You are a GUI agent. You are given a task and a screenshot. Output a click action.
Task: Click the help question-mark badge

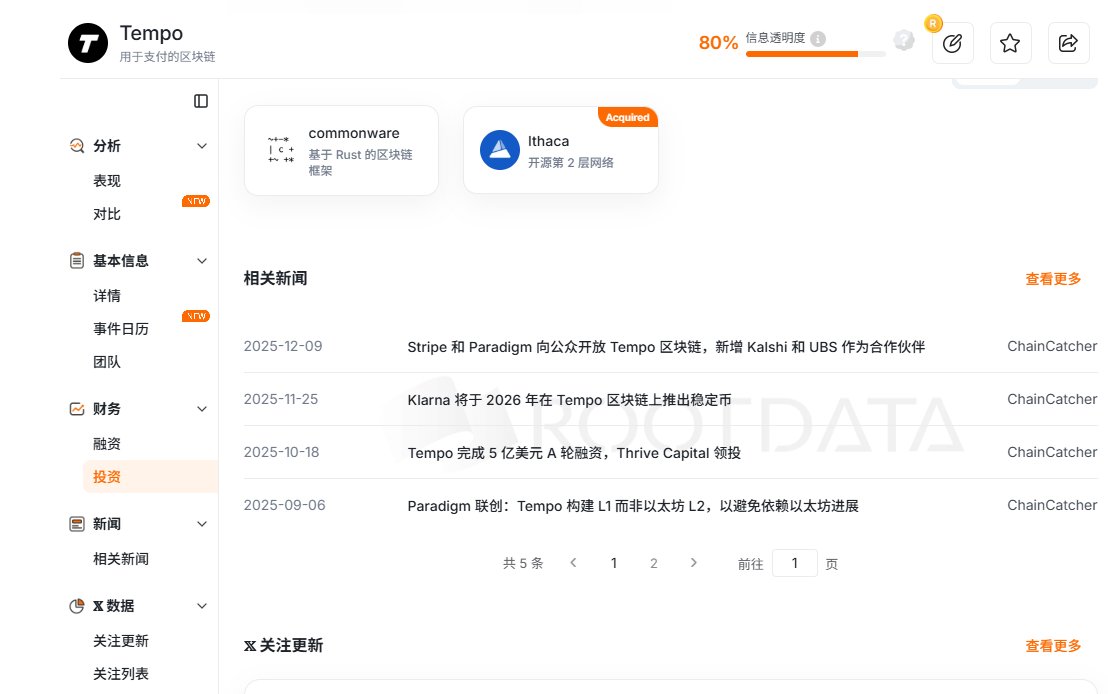[904, 40]
